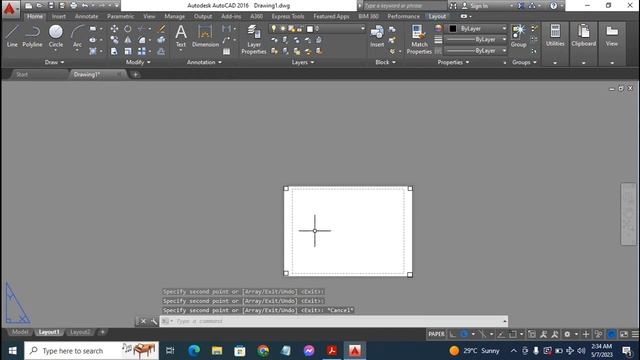640x360 pixels.
Task: Open the linetype ByLayer dropdown
Action: tap(476, 51)
